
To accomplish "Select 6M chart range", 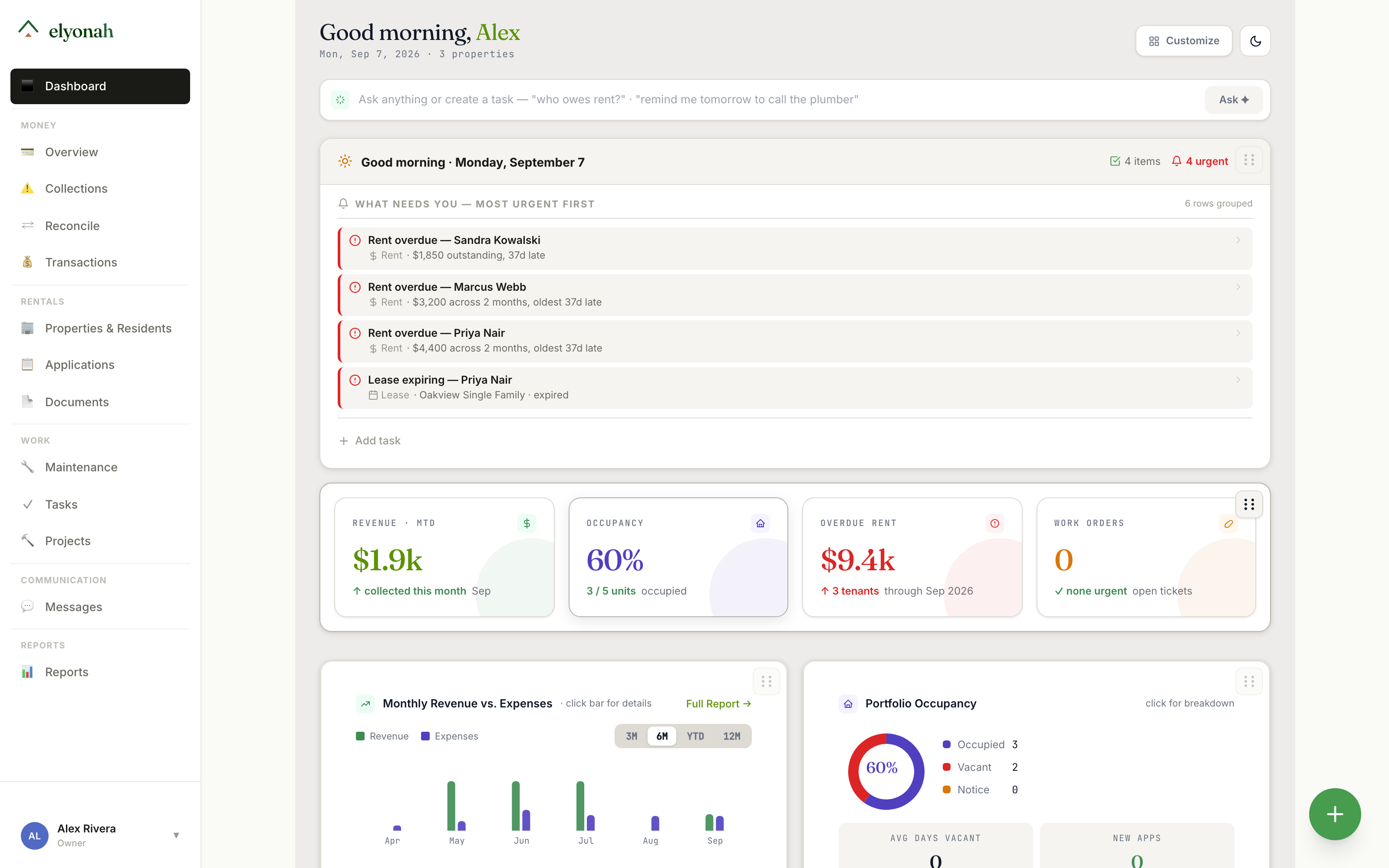I will (x=662, y=736).
